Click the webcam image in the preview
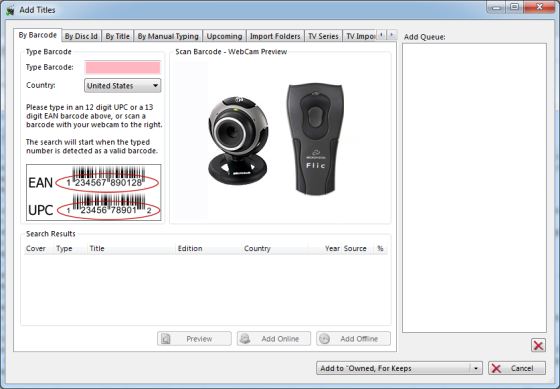Screen dimensions: 560x389 coord(238,140)
